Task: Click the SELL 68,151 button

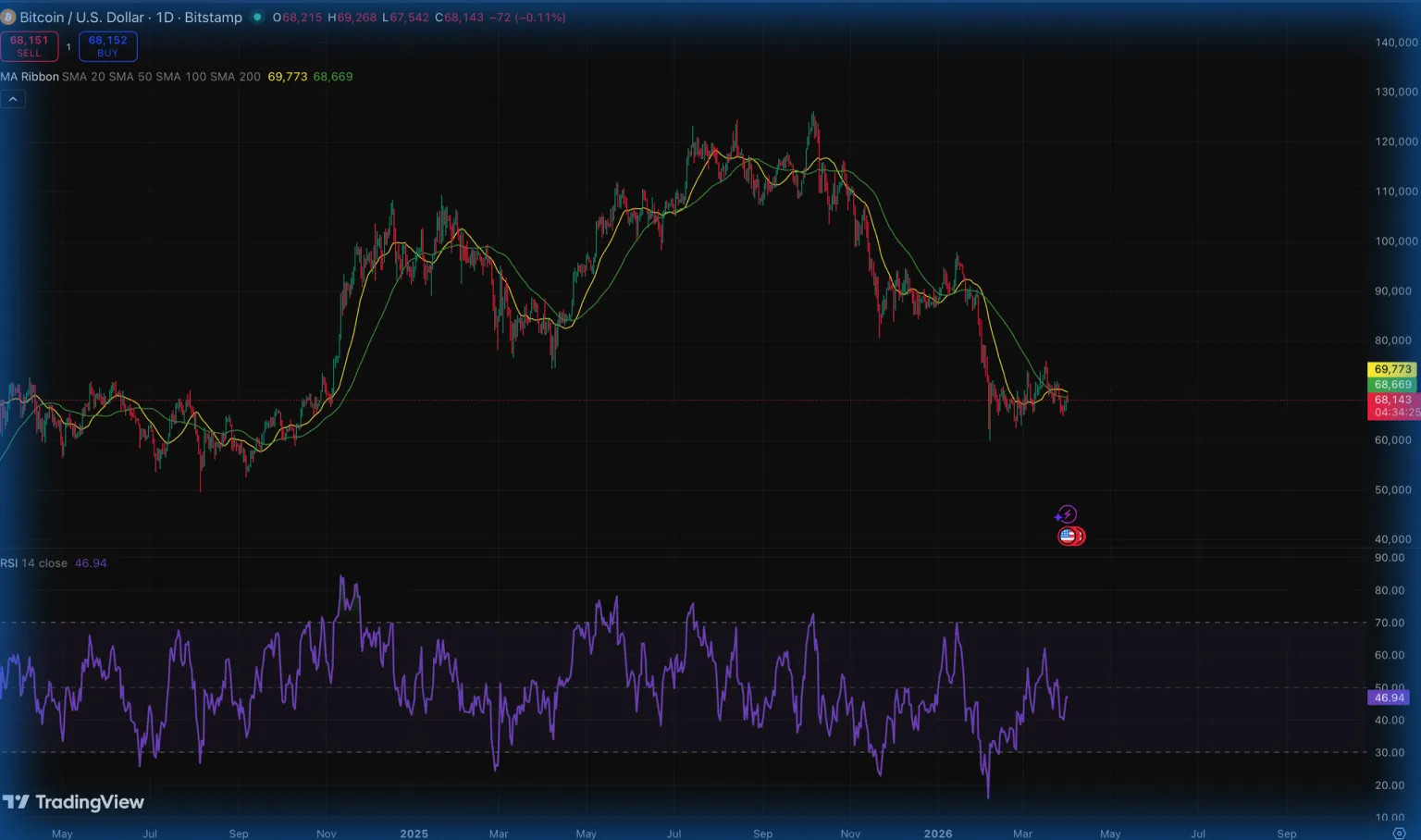Action: click(30, 46)
